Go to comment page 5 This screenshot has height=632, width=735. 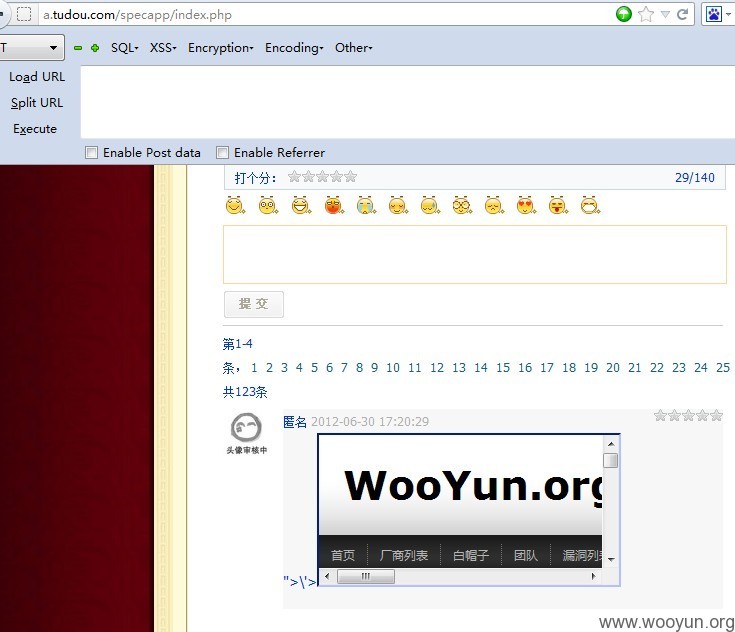[314, 368]
